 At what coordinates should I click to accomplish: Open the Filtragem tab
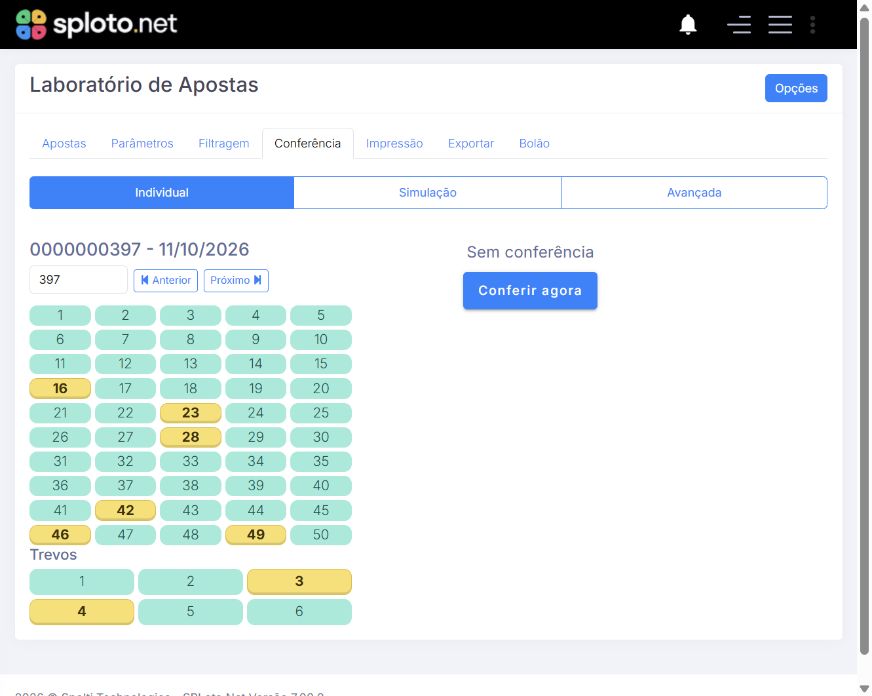(224, 143)
